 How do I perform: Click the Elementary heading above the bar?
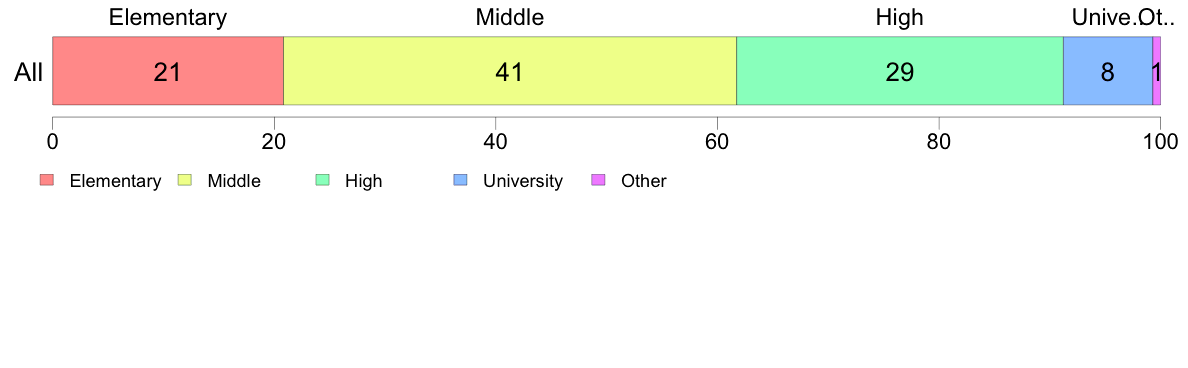tap(167, 17)
